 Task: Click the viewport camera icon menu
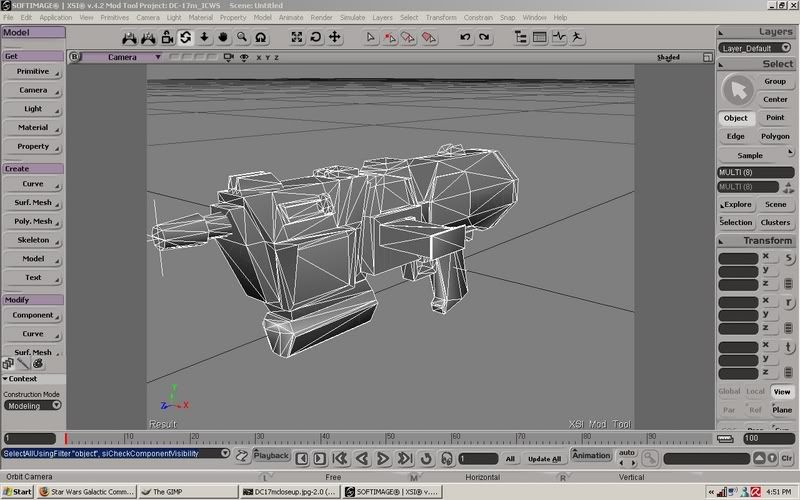[x=229, y=57]
